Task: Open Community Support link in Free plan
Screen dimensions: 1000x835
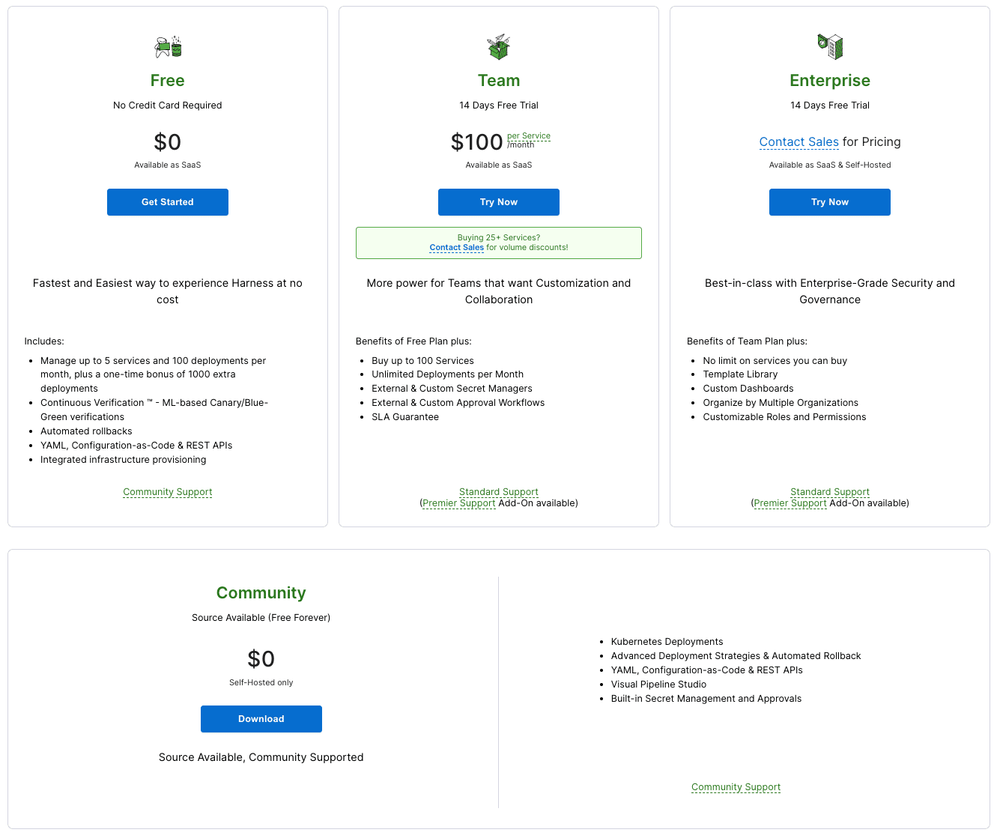Action: point(167,492)
